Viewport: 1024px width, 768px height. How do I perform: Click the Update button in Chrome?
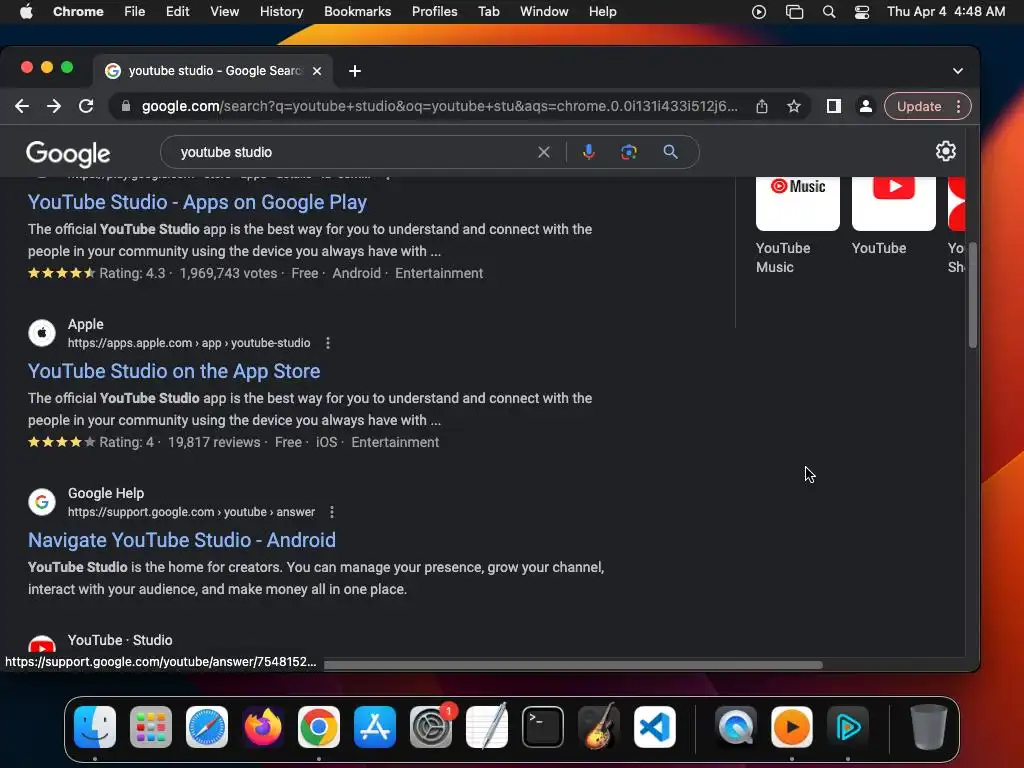(x=919, y=106)
